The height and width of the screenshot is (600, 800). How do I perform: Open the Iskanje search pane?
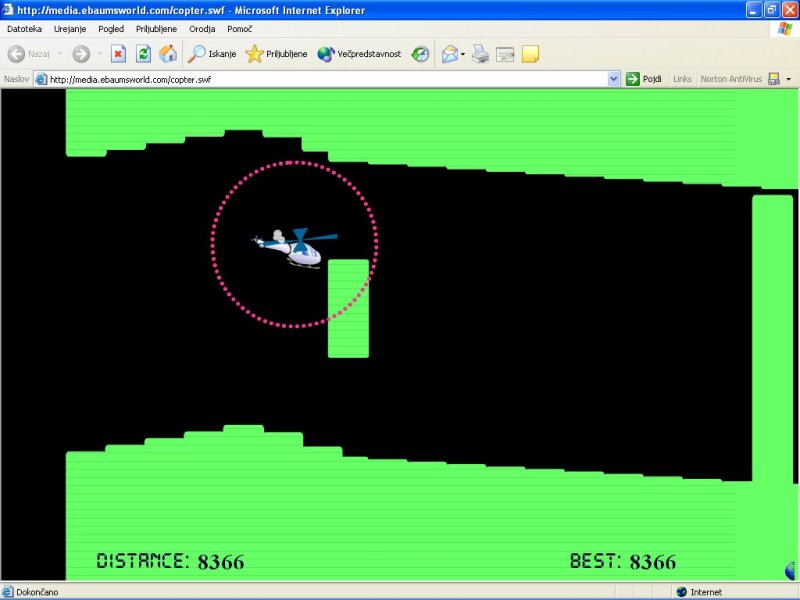pos(212,54)
